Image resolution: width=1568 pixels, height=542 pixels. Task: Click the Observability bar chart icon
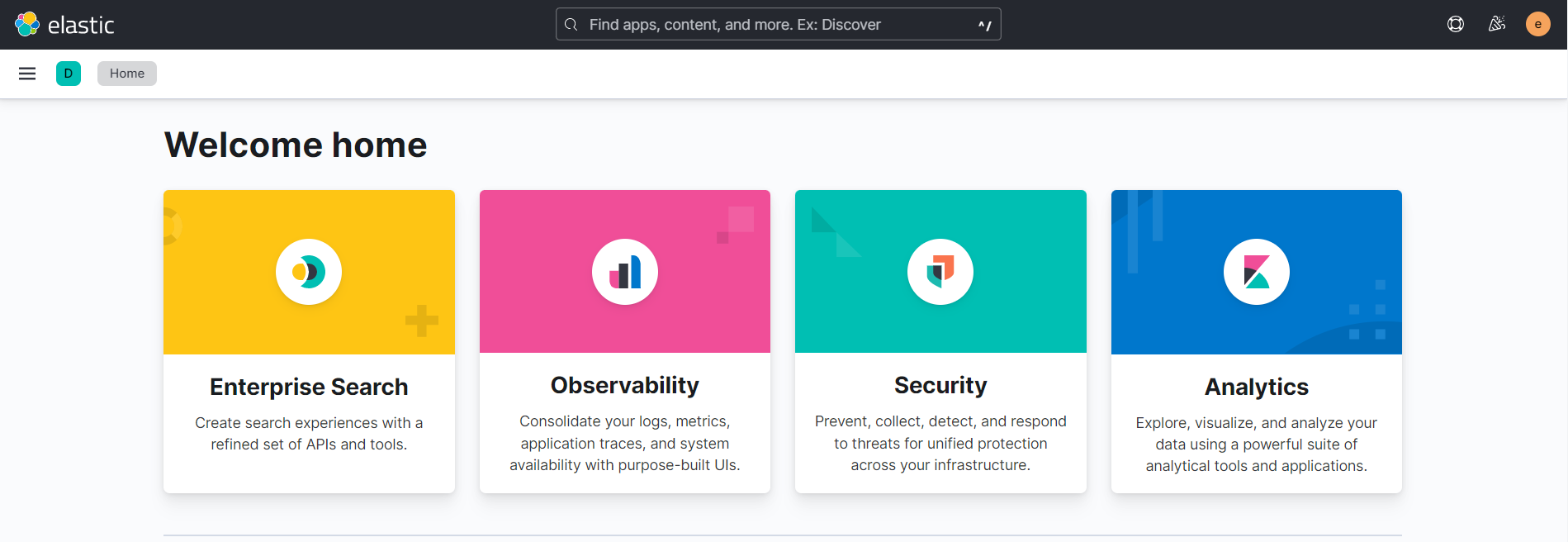coord(625,272)
